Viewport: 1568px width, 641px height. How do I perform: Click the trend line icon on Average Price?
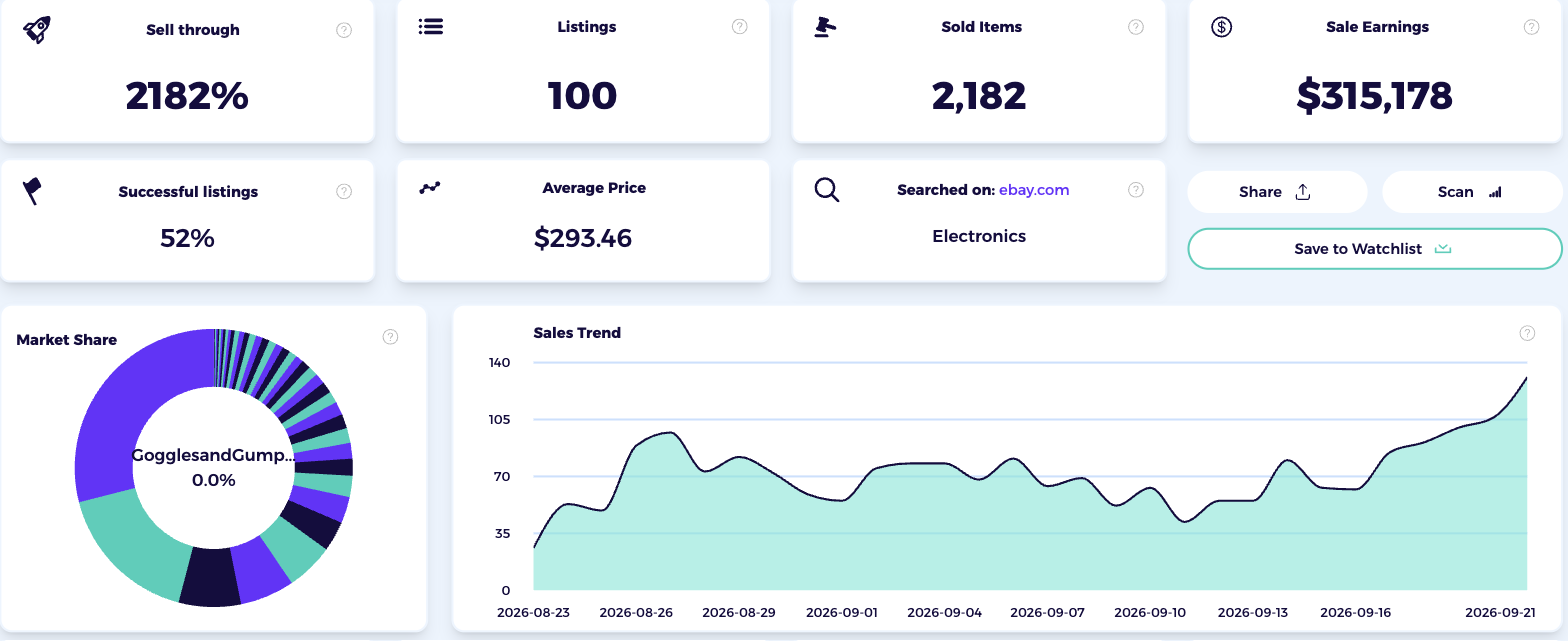pyautogui.click(x=430, y=187)
